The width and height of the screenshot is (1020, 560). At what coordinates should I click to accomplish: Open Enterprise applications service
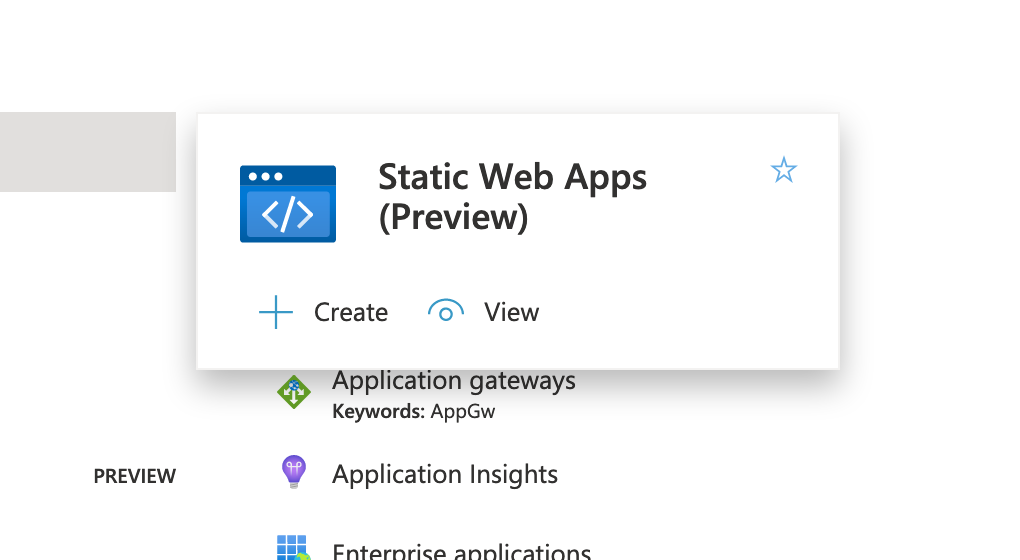click(x=461, y=552)
